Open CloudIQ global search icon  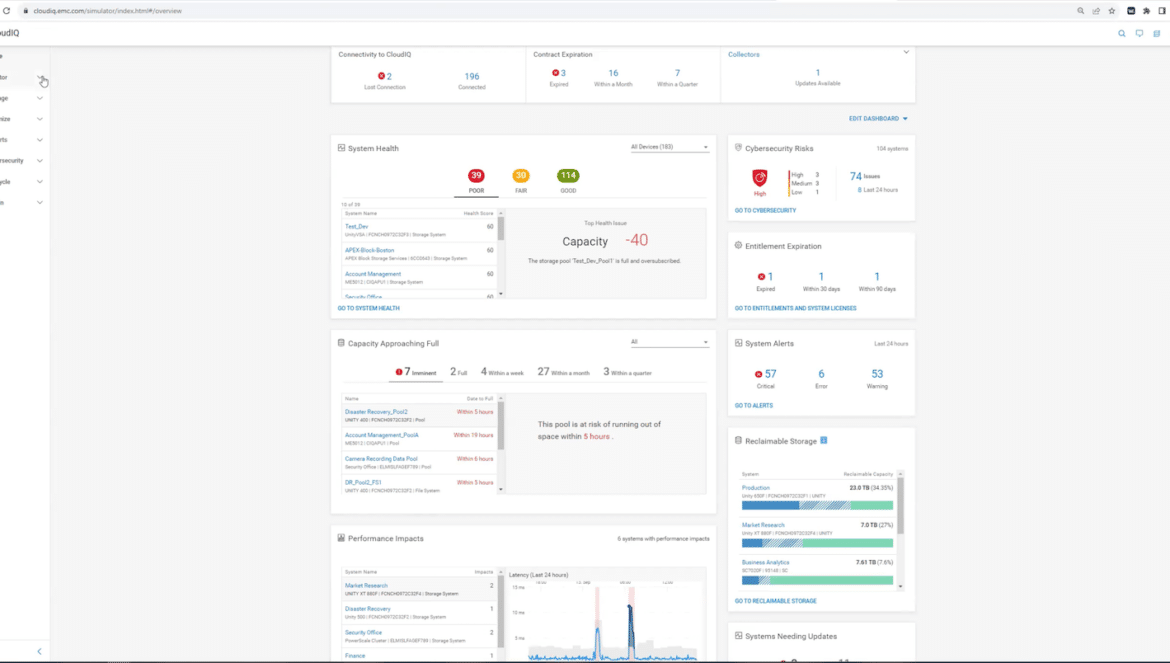[x=1121, y=34]
